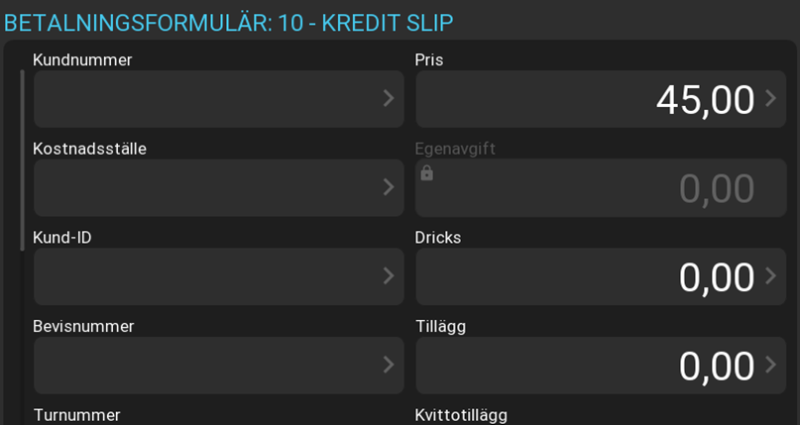Click the arrow icon in Kostnadsställe field
The height and width of the screenshot is (425, 800).
[x=388, y=187]
